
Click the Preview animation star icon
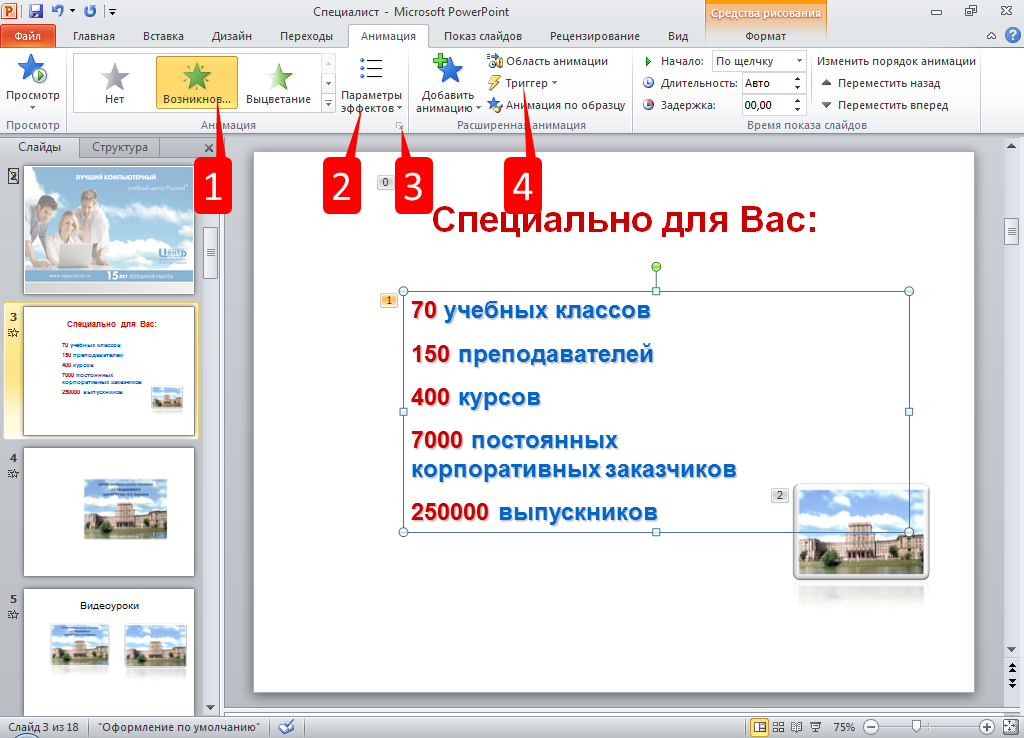pos(33,71)
